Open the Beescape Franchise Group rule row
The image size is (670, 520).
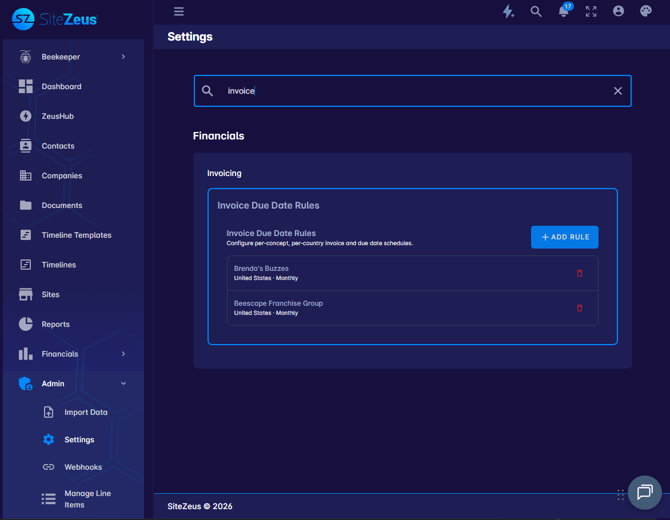click(412, 308)
